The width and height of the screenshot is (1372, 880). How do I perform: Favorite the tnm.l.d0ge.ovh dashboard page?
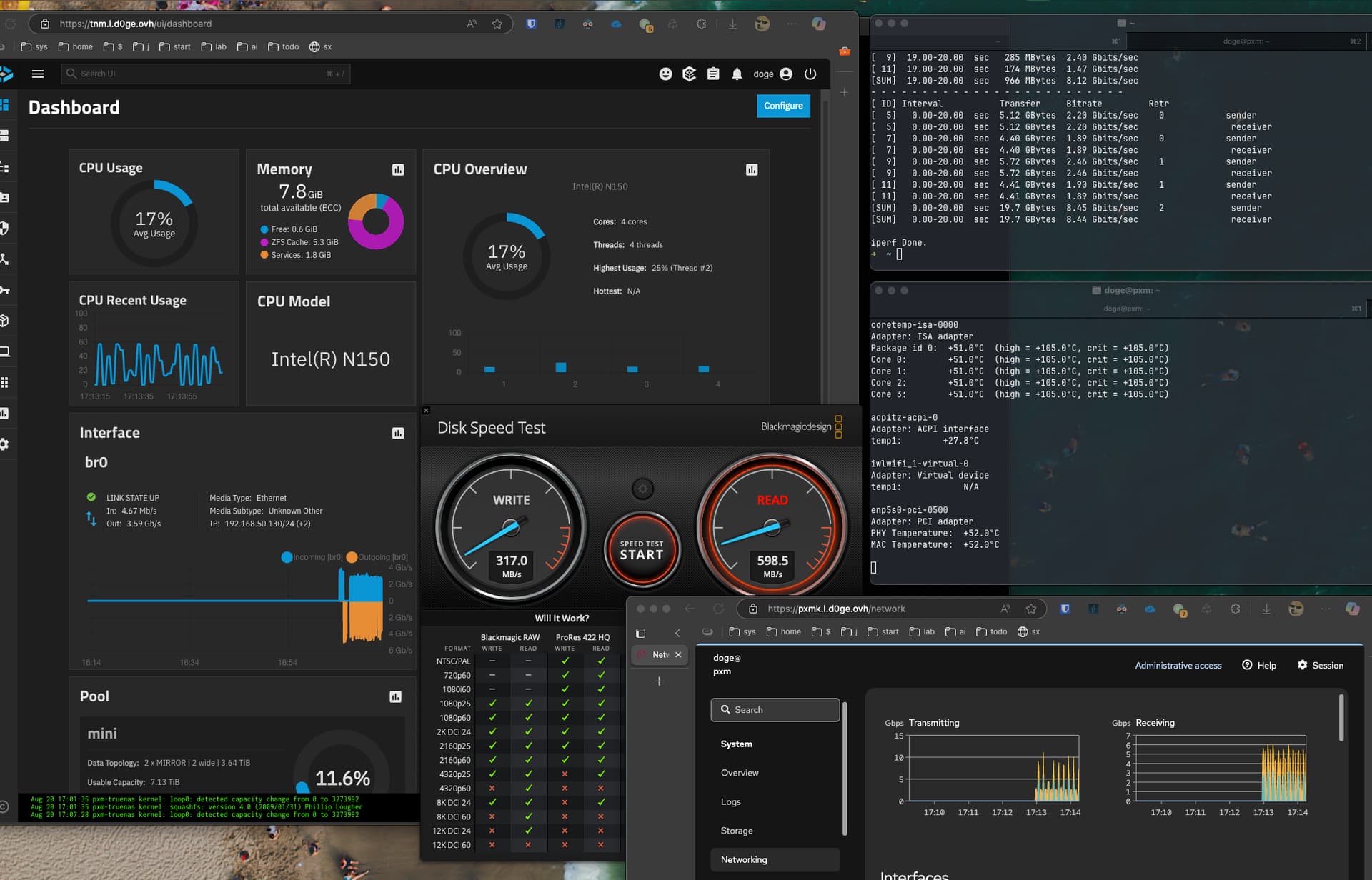point(497,24)
